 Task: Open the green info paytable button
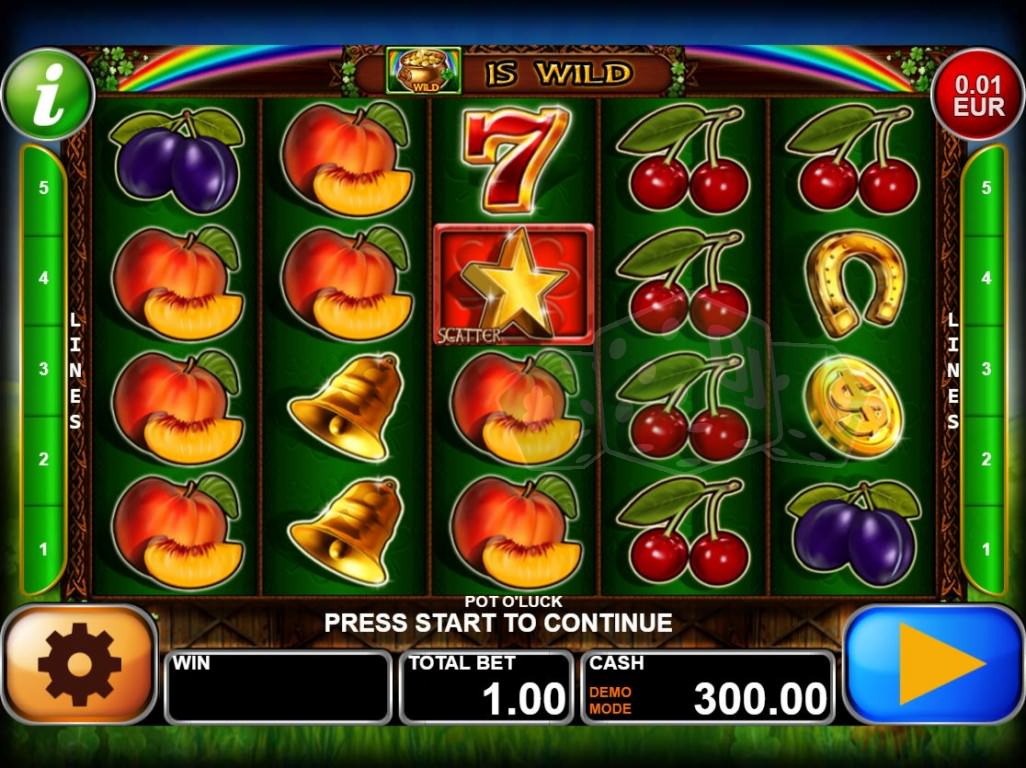click(48, 95)
